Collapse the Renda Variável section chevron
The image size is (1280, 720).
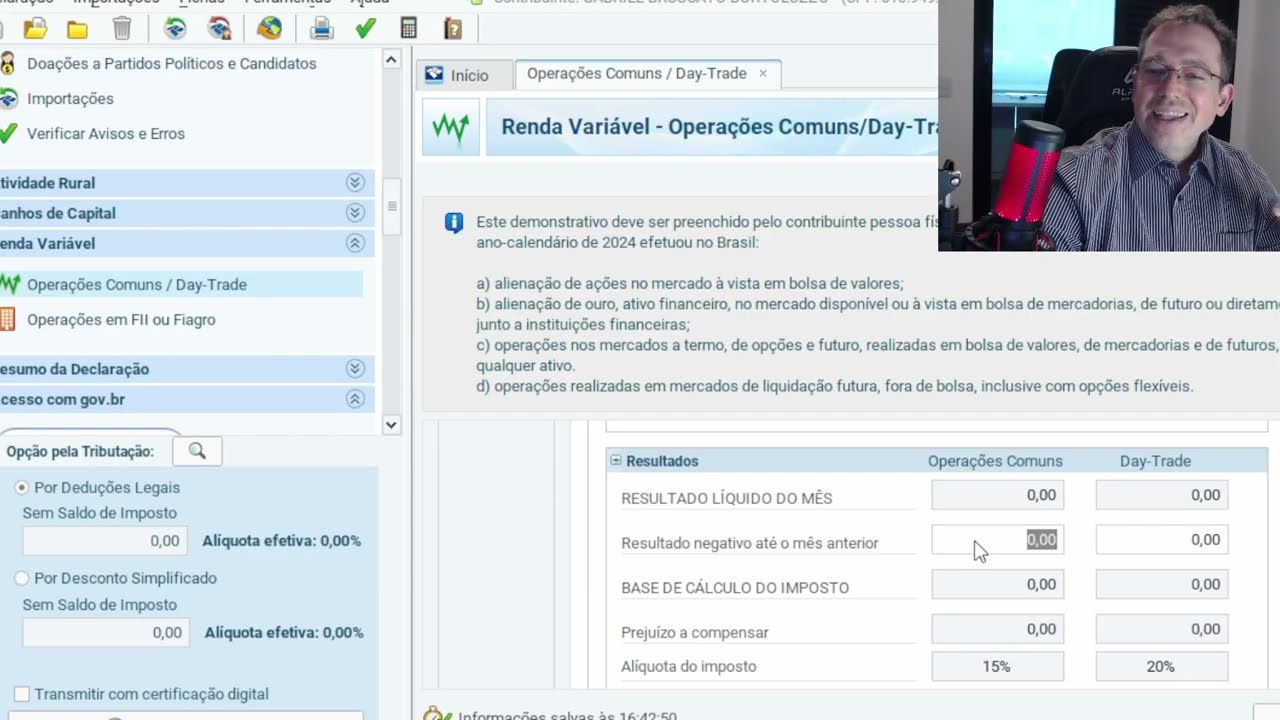(x=354, y=243)
